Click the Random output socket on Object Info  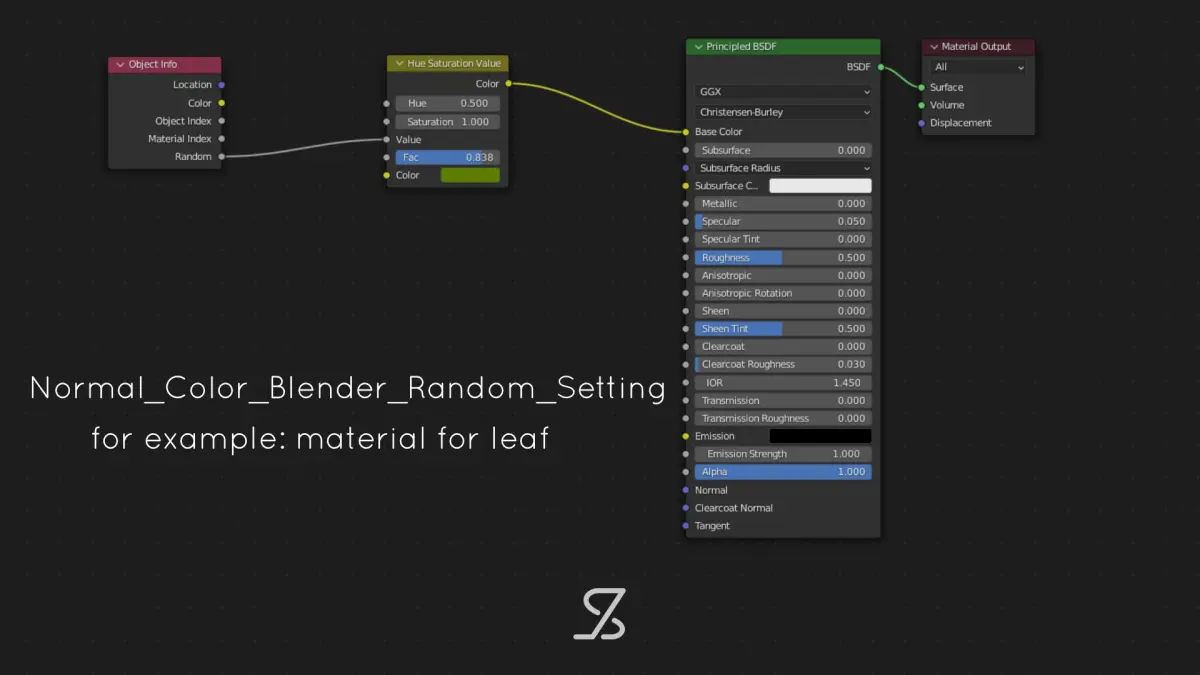221,157
